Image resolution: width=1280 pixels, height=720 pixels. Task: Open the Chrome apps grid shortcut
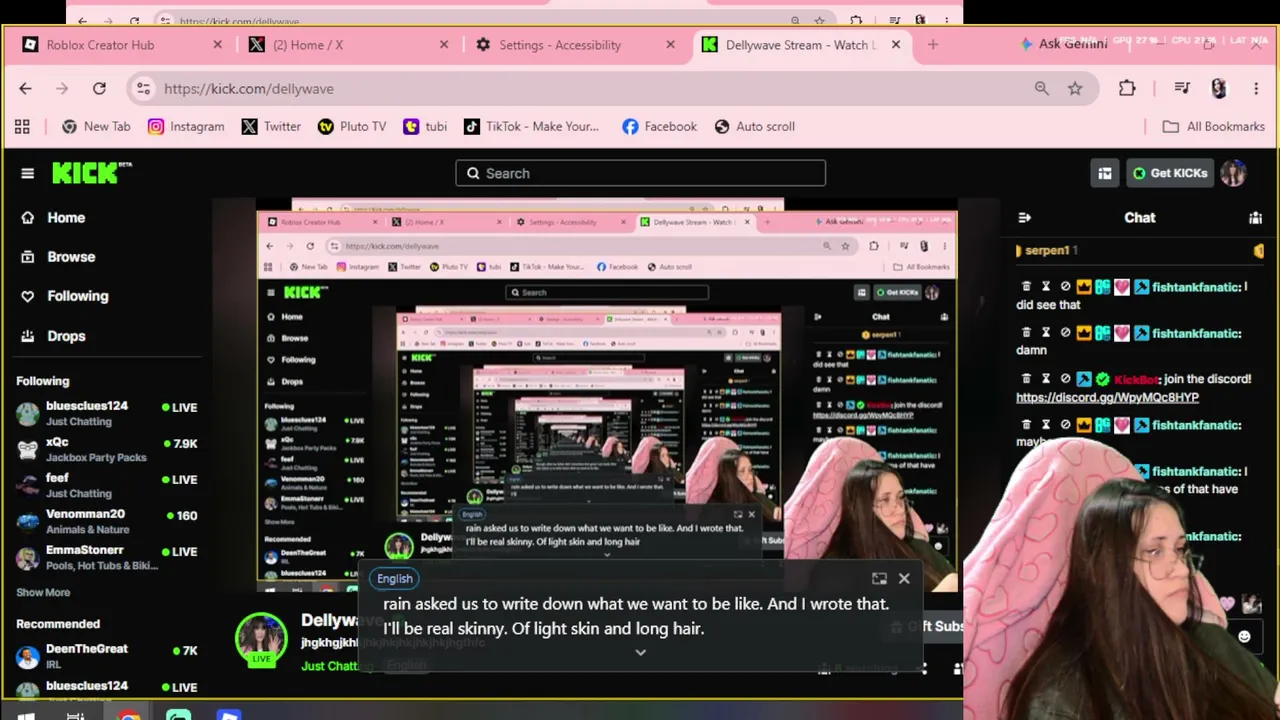click(22, 126)
